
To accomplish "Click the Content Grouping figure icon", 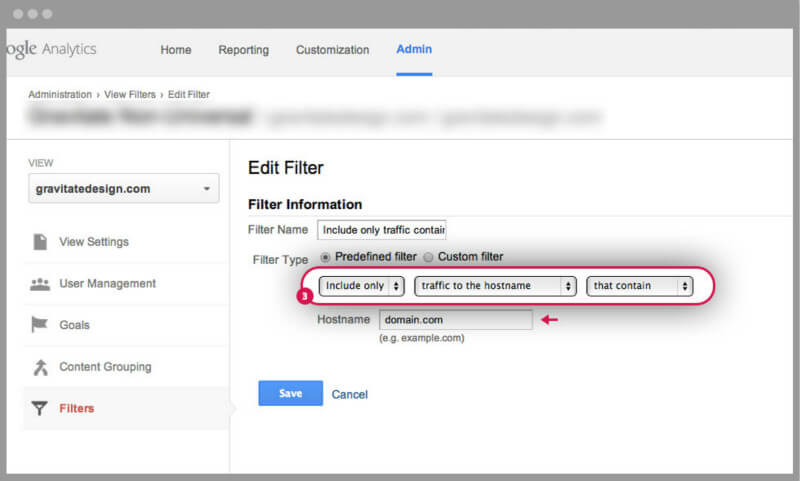I will point(40,367).
